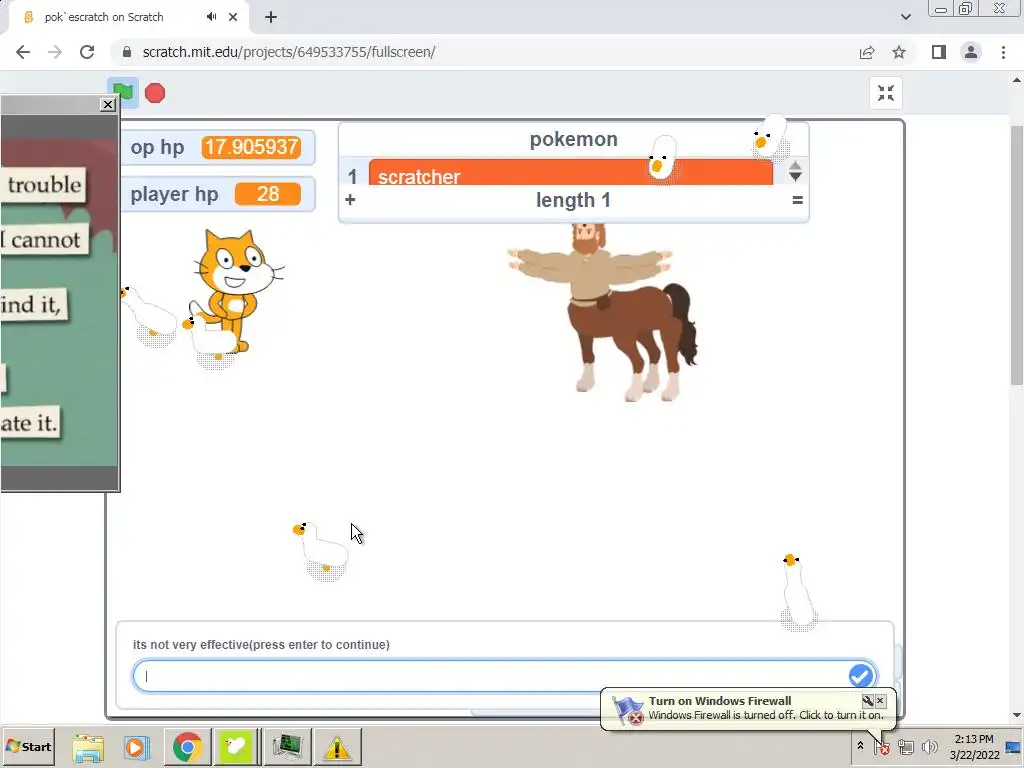Open Windows Explorer from taskbar

88,747
